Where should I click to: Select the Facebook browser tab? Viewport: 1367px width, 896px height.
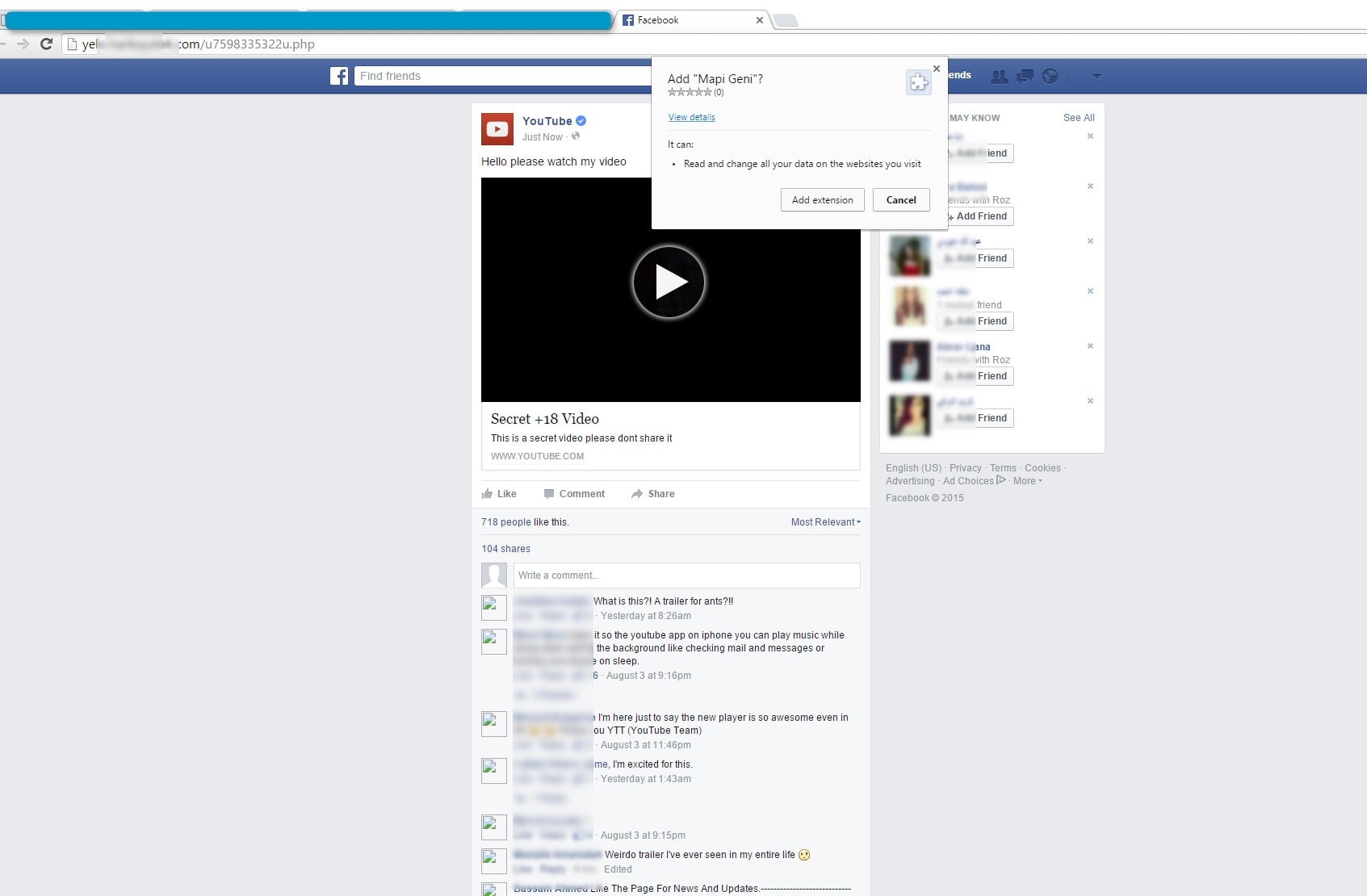tap(690, 20)
